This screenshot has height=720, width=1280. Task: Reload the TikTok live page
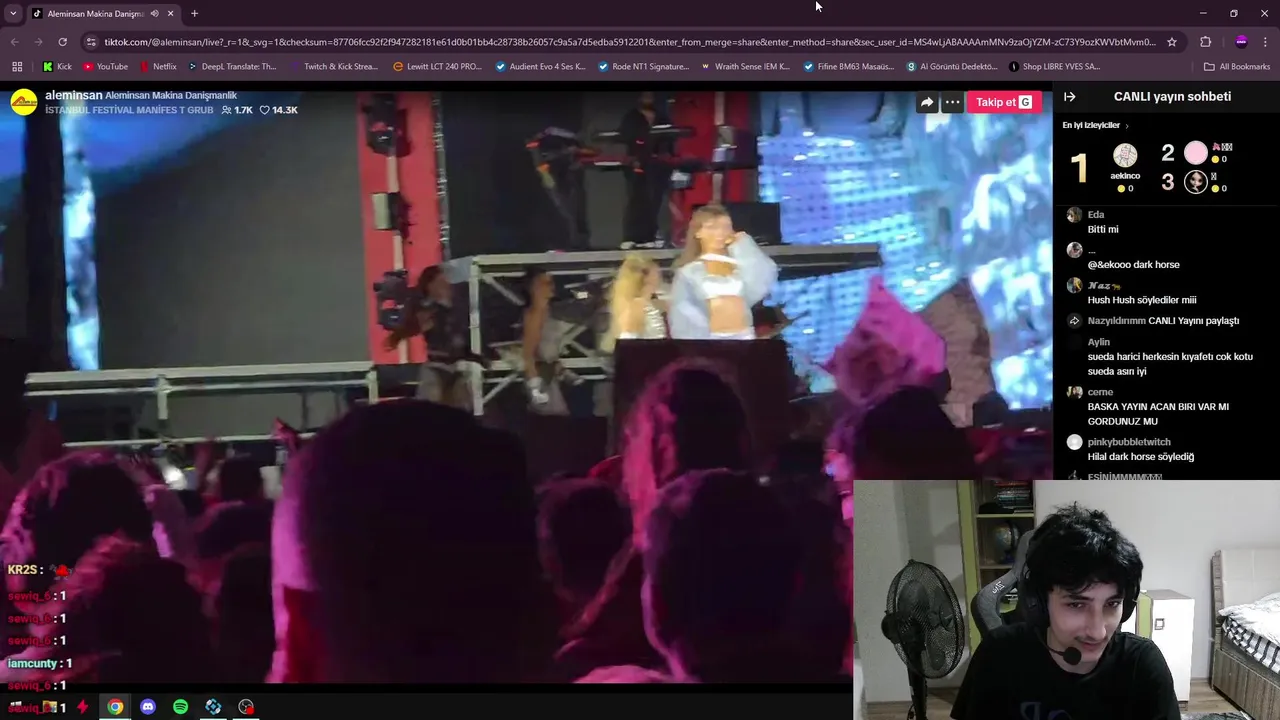point(62,42)
